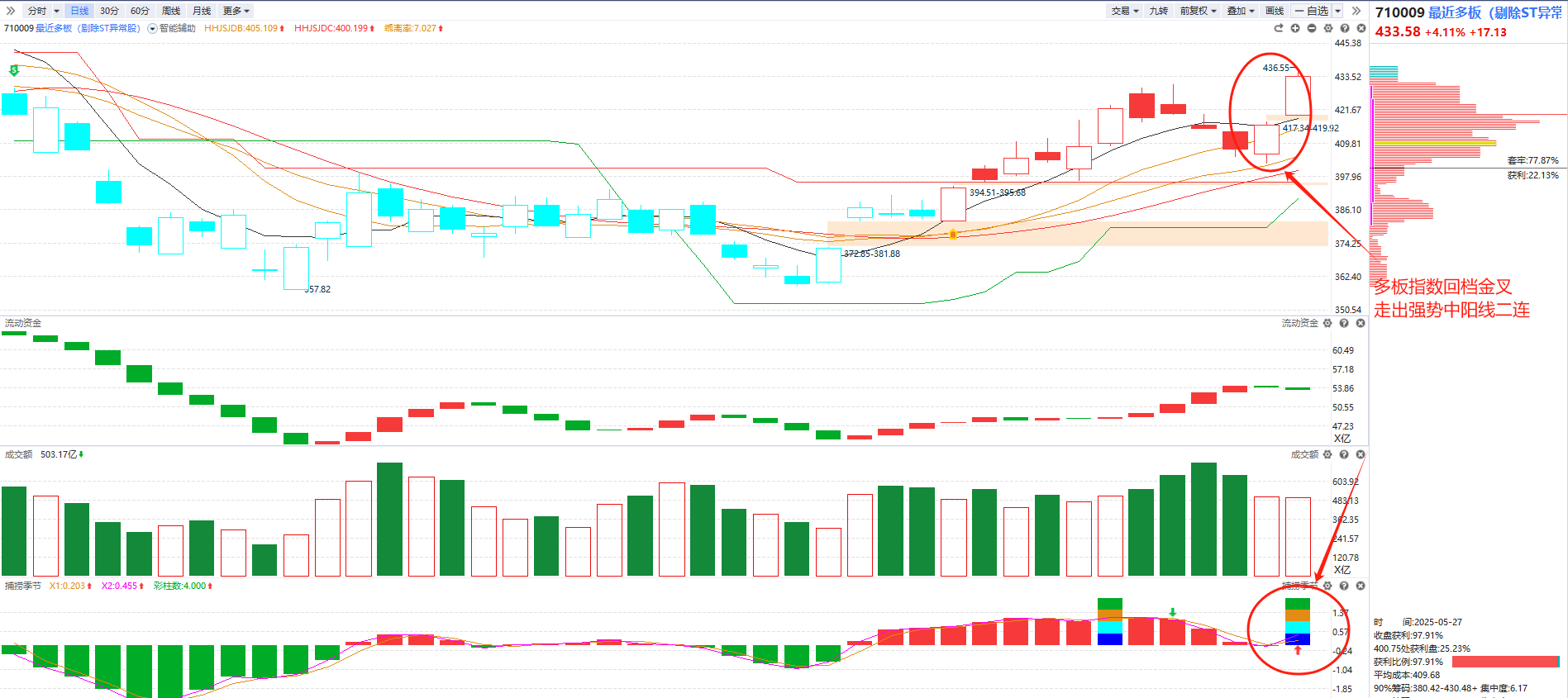The width and height of the screenshot is (1568, 698).
Task: Open the 更多 periods dropdown
Action: coord(236,11)
